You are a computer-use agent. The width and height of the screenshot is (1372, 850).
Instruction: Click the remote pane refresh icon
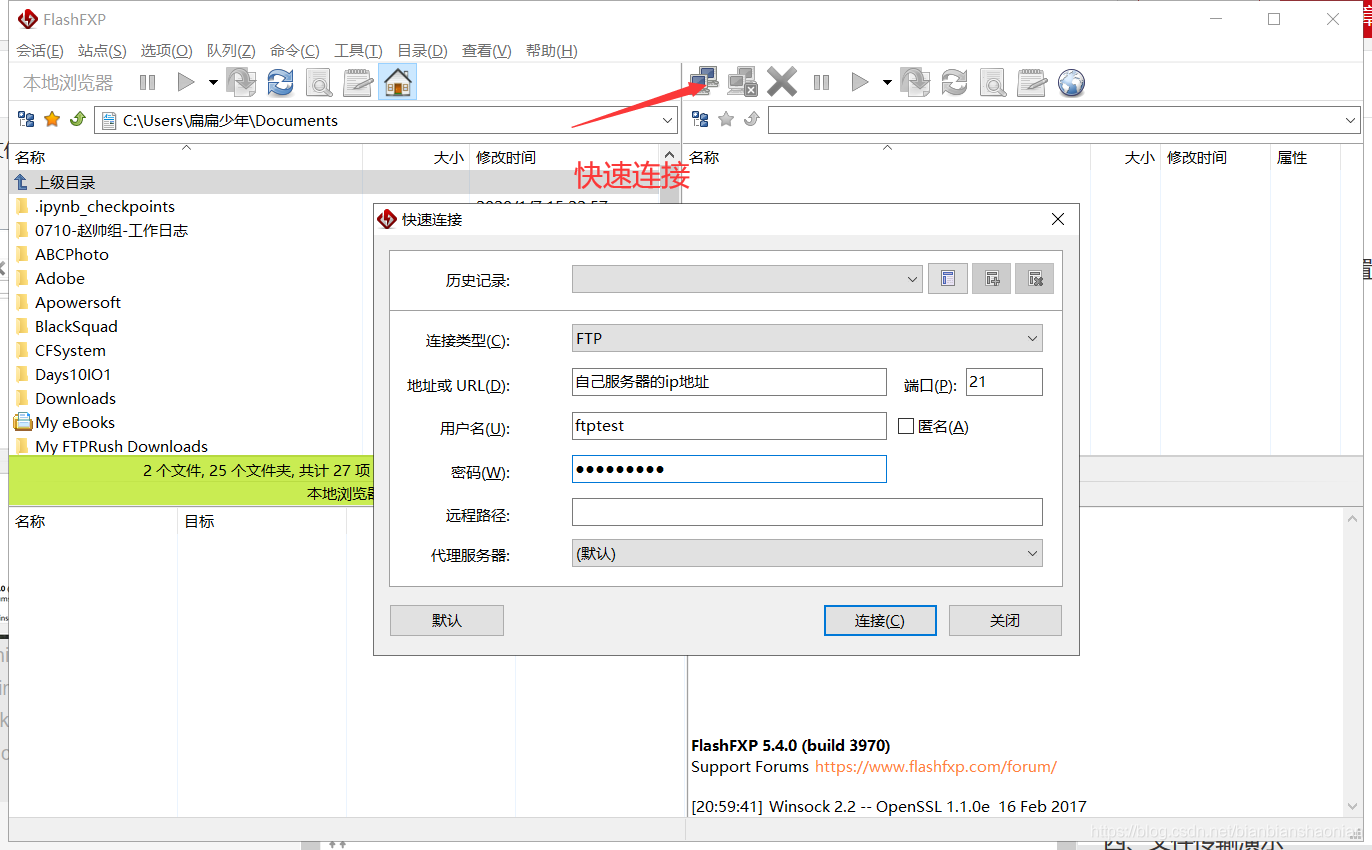(955, 82)
